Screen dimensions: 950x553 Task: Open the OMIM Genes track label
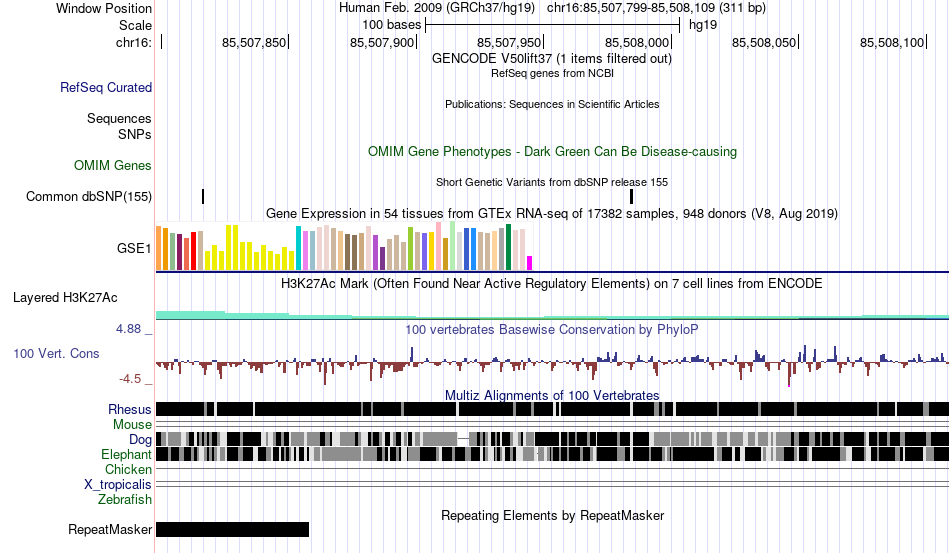click(113, 165)
